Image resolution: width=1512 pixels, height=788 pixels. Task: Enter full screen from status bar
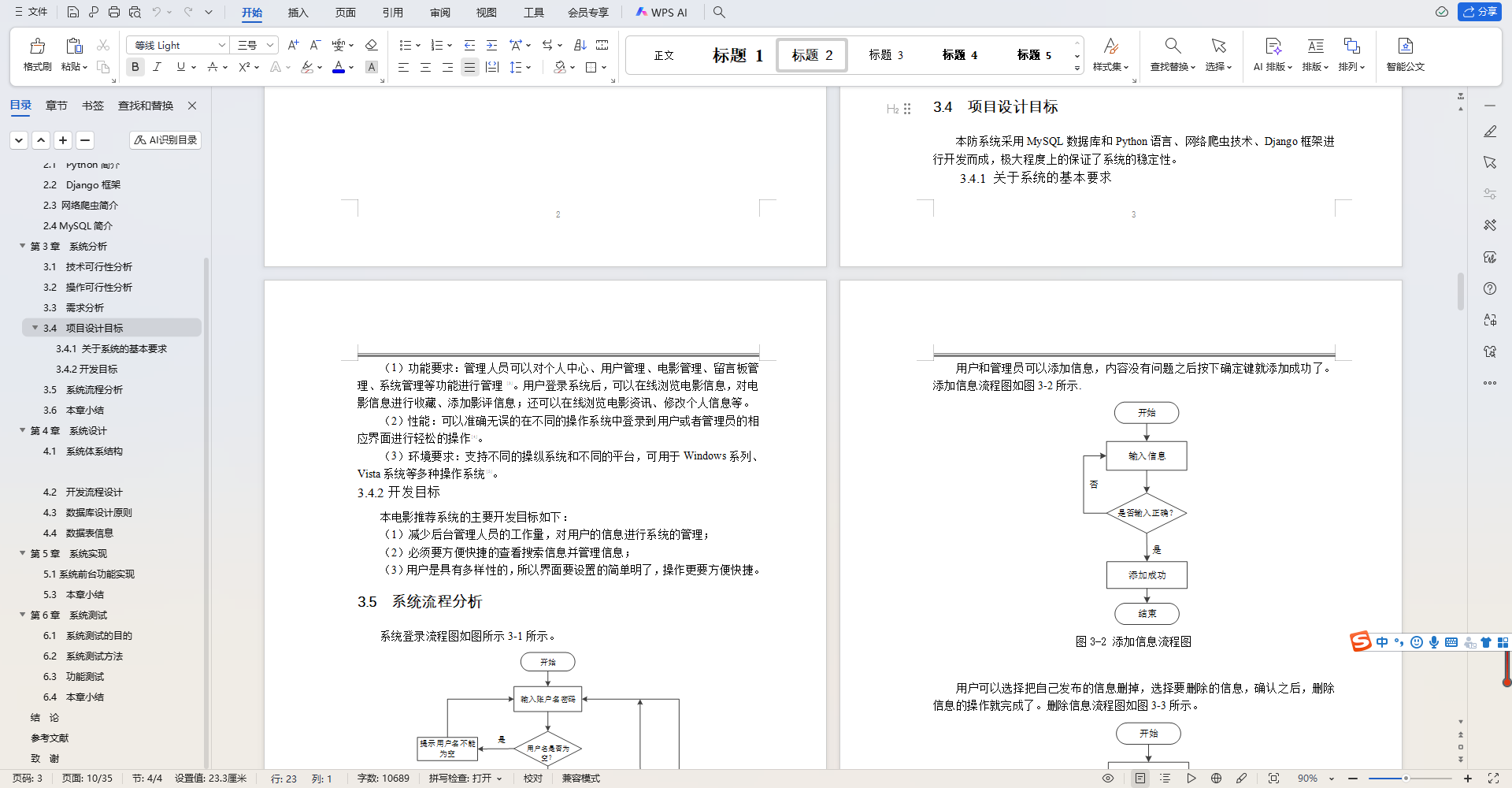coord(1493,779)
